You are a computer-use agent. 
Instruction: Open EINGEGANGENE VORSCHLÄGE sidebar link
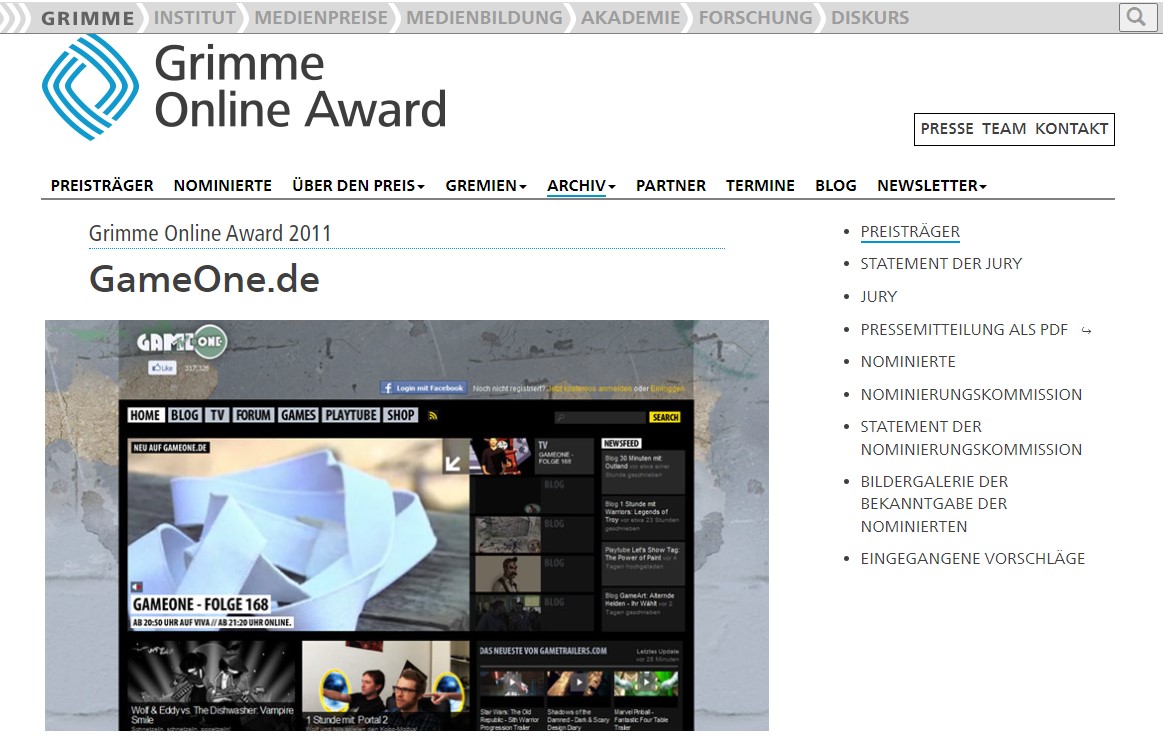972,558
